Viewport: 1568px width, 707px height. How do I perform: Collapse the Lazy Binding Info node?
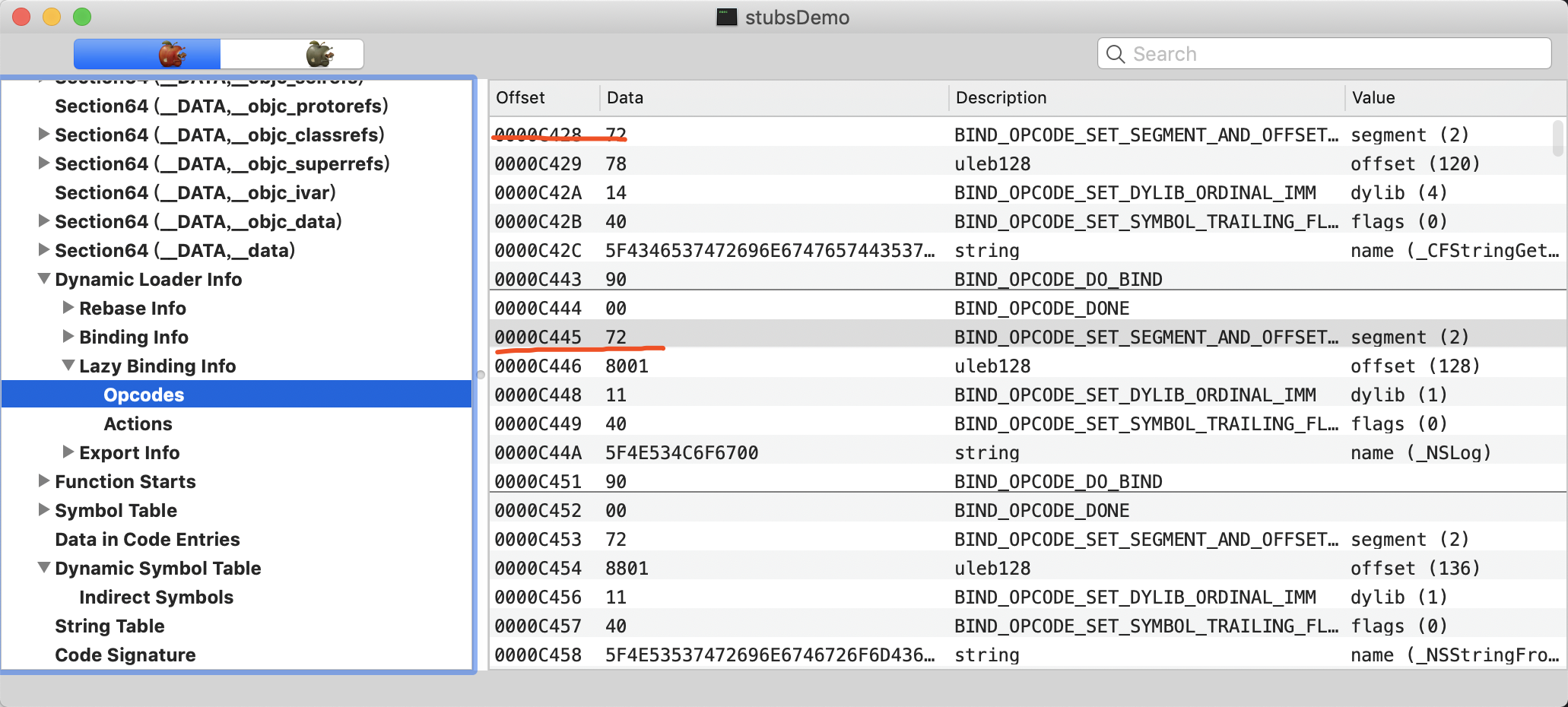(68, 366)
